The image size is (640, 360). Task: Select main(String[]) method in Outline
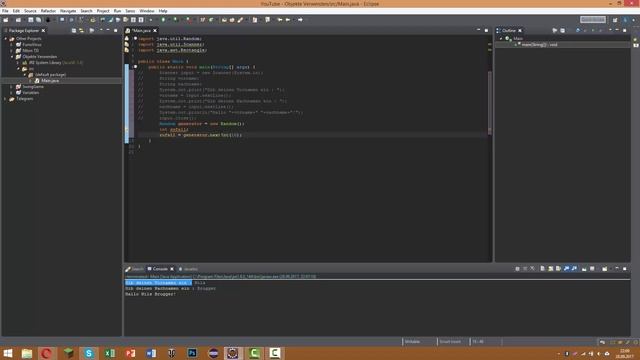click(x=539, y=45)
